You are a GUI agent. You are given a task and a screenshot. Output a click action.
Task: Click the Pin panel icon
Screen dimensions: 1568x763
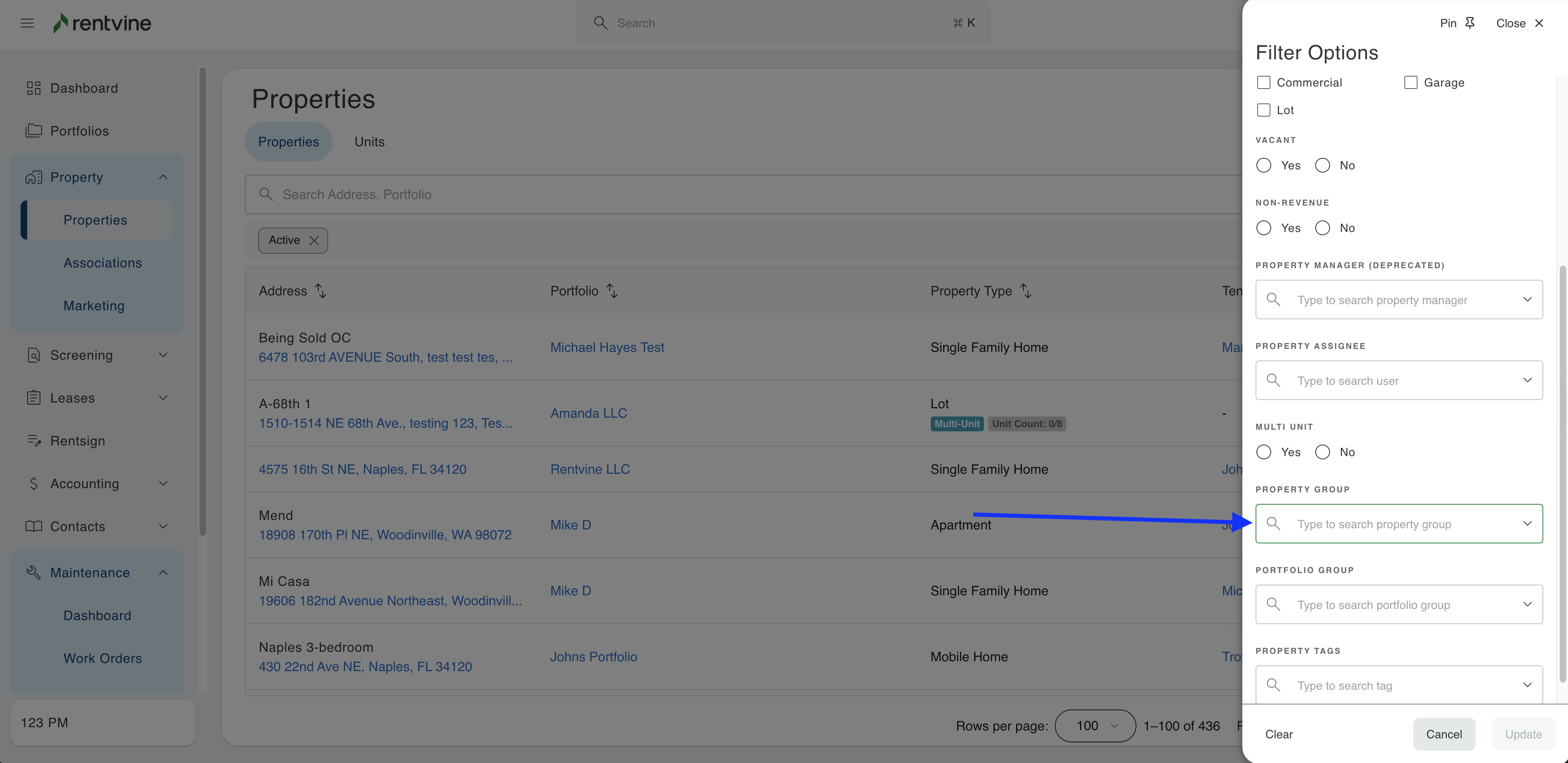(x=1470, y=23)
